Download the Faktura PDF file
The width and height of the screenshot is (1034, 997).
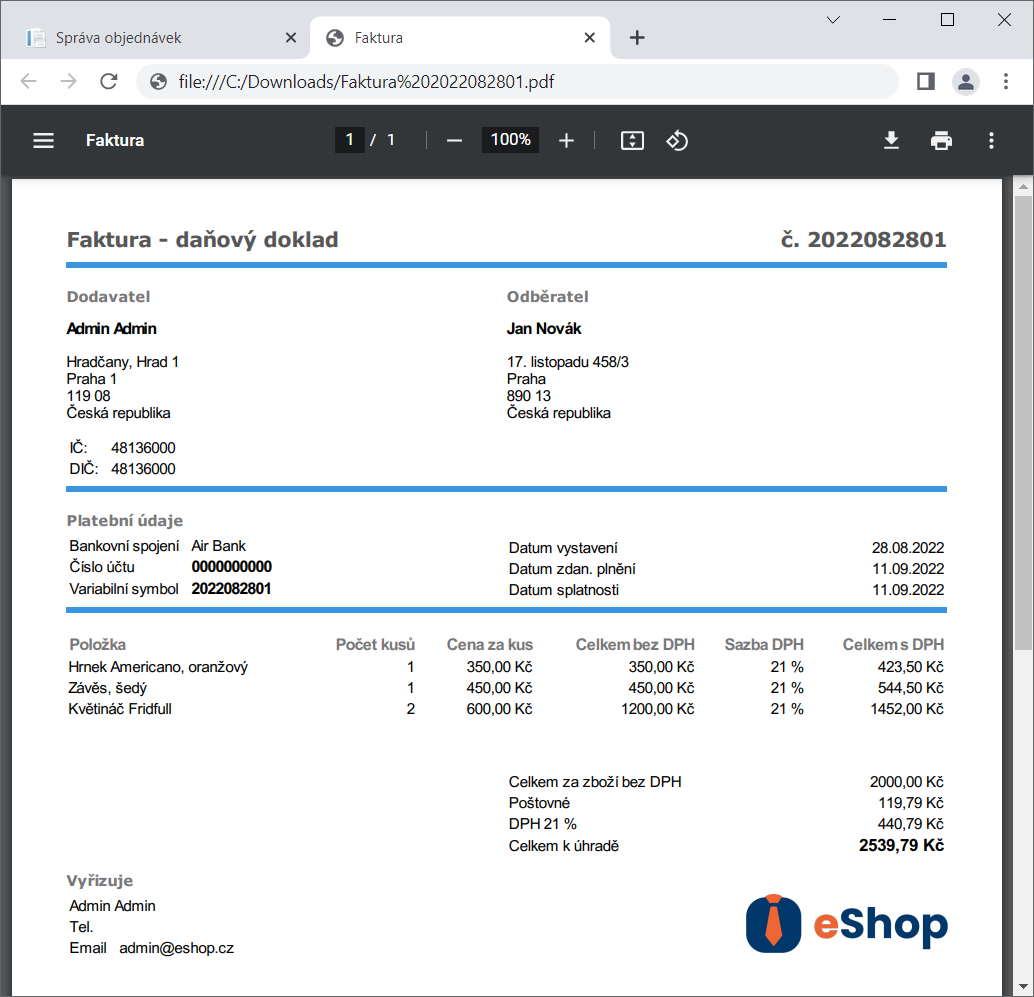(x=891, y=141)
